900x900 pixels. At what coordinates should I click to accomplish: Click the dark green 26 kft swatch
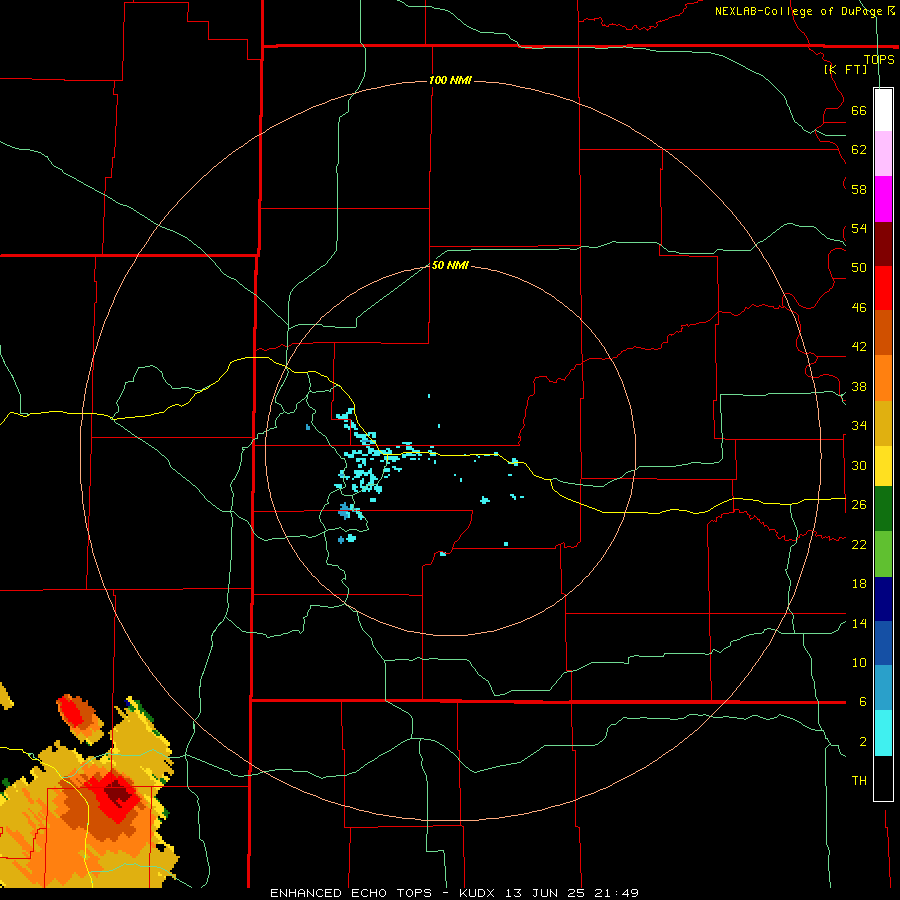(883, 509)
